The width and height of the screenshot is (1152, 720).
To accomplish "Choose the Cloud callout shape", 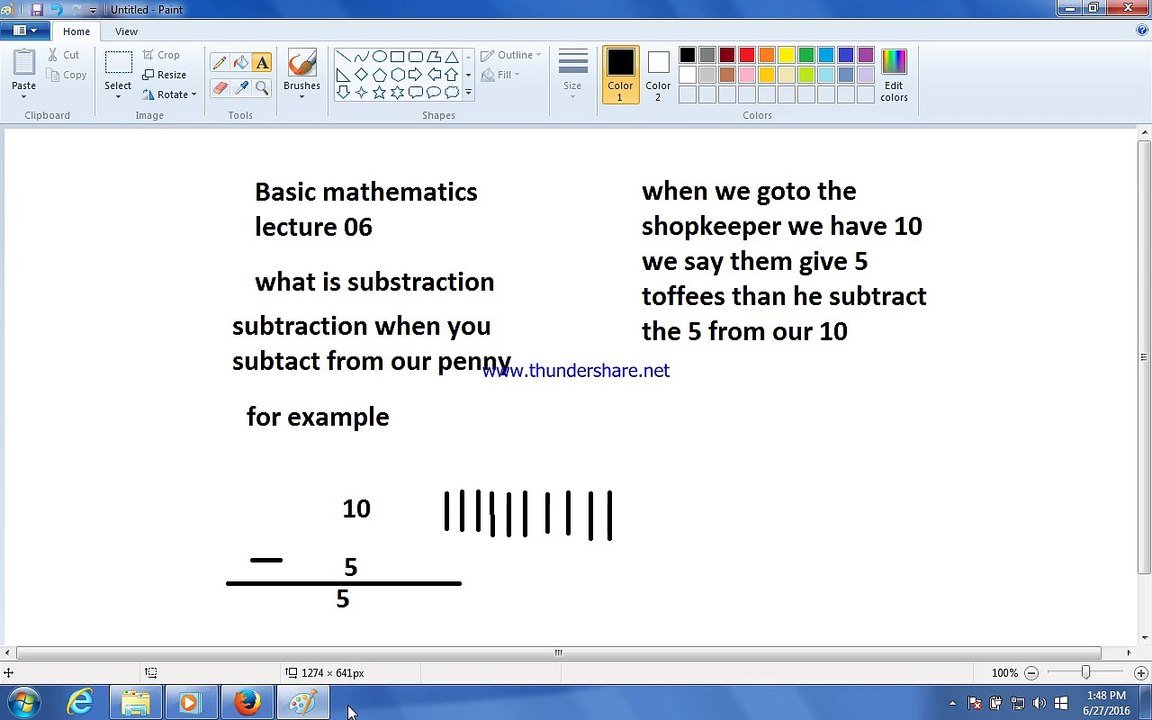I will point(451,92).
